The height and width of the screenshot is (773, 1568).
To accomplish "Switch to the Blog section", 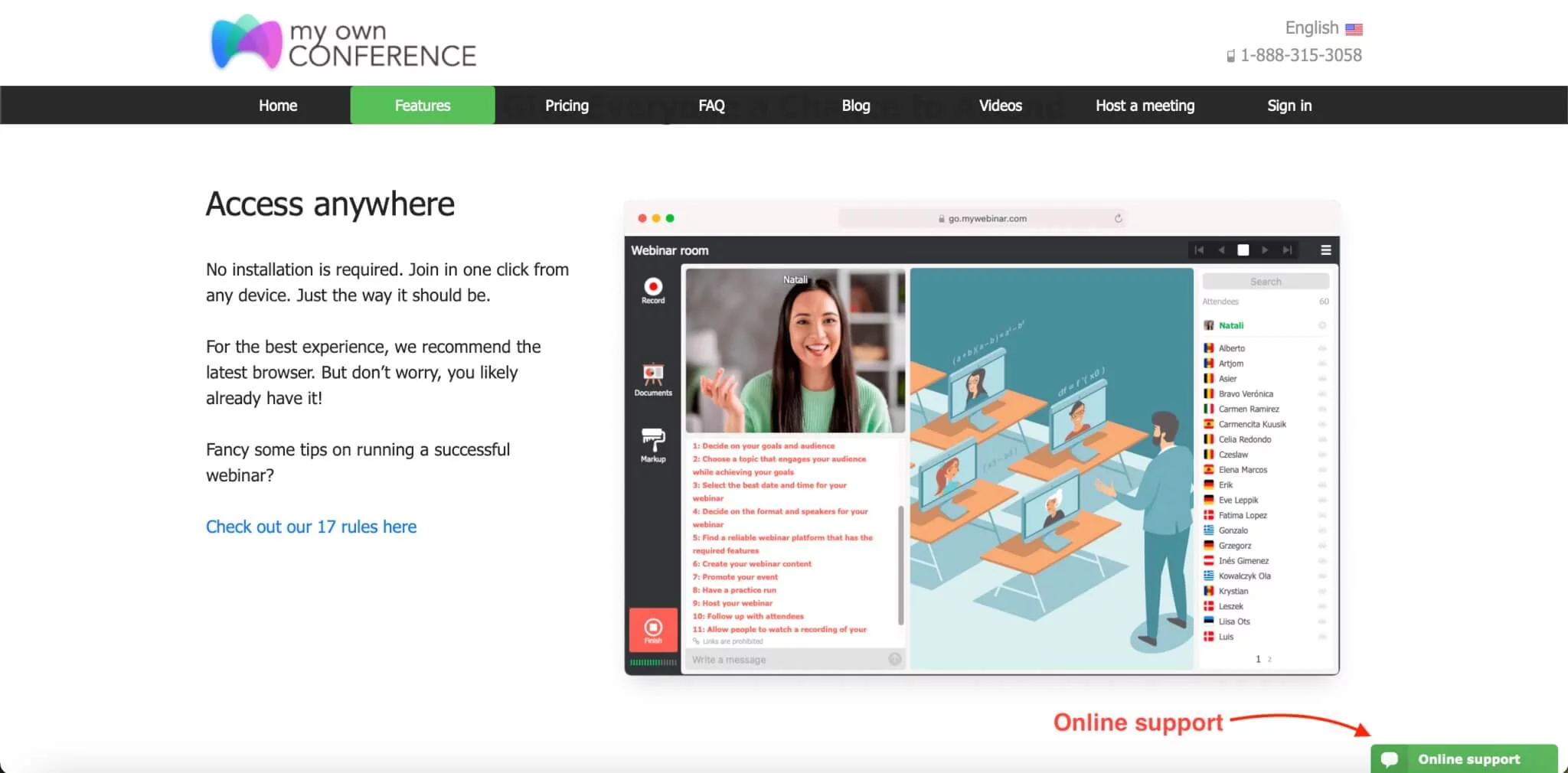I will [x=855, y=105].
